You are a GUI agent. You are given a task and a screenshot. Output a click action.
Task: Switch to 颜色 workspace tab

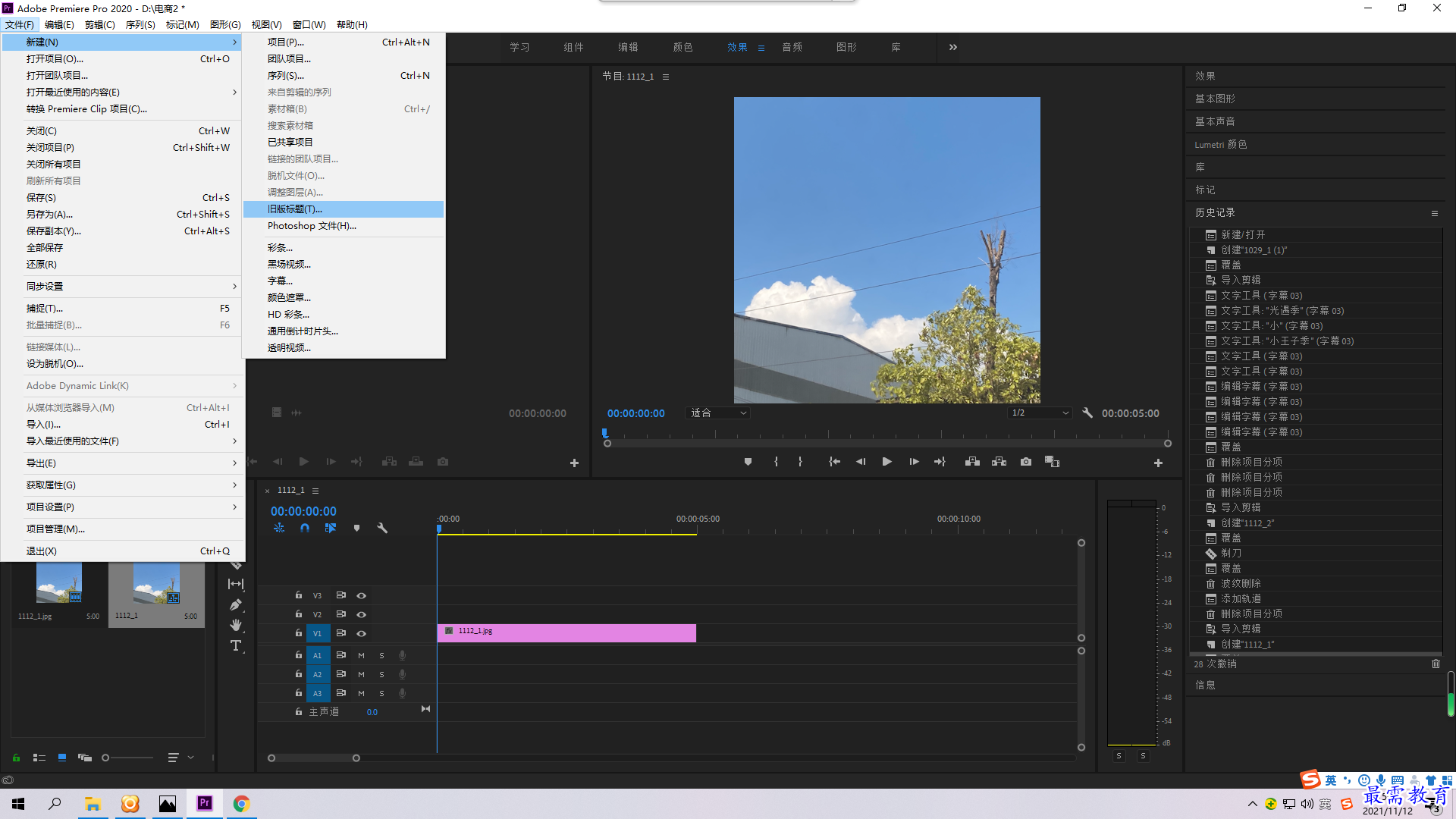point(682,47)
